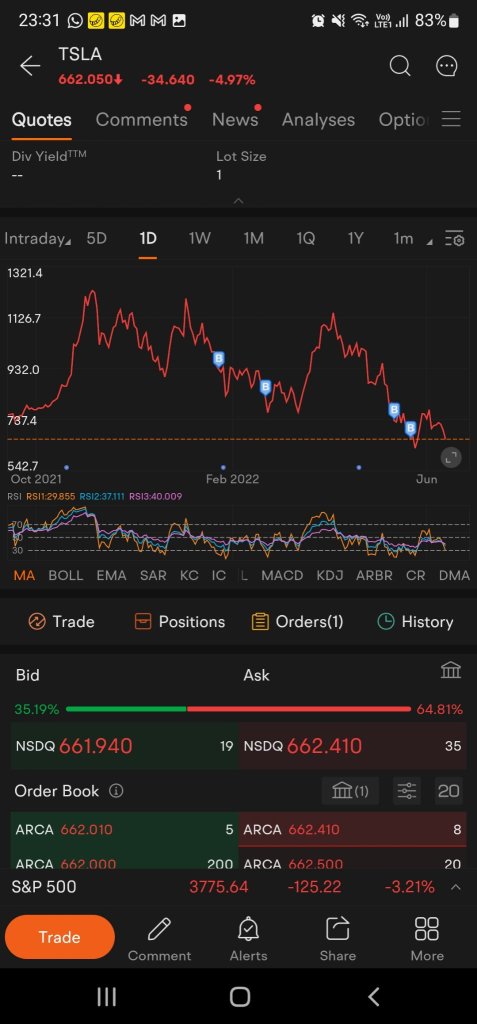
Task: Switch to the News tab
Action: (x=235, y=120)
